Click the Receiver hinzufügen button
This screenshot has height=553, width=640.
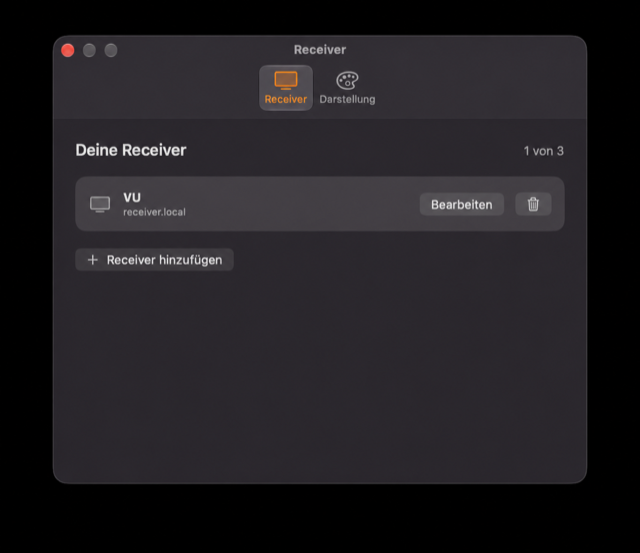[x=155, y=260]
